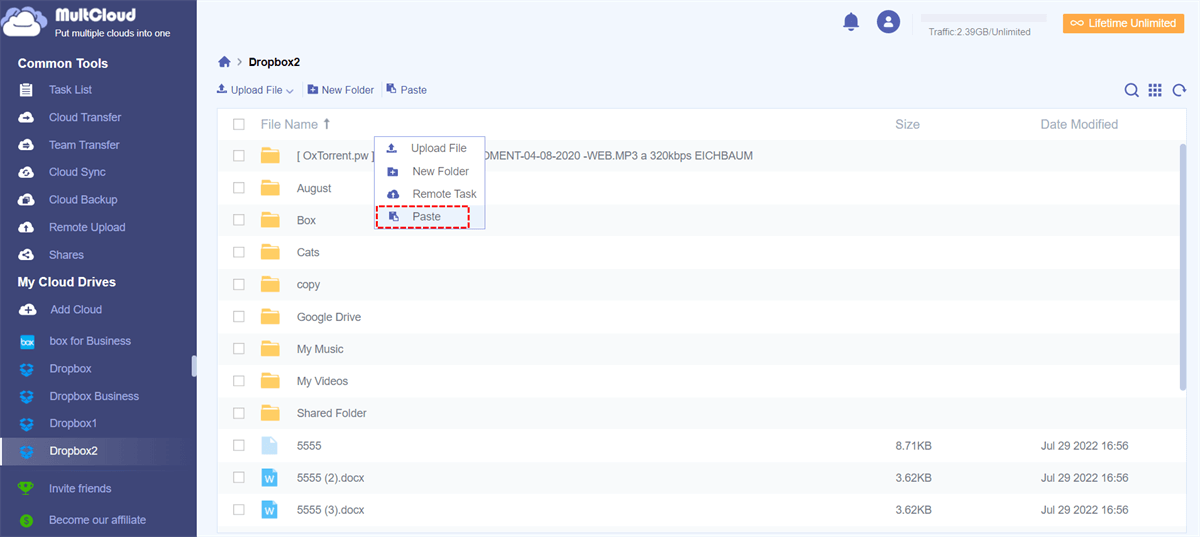Click the search magnifier icon
The width and height of the screenshot is (1200, 537).
pyautogui.click(x=1131, y=90)
